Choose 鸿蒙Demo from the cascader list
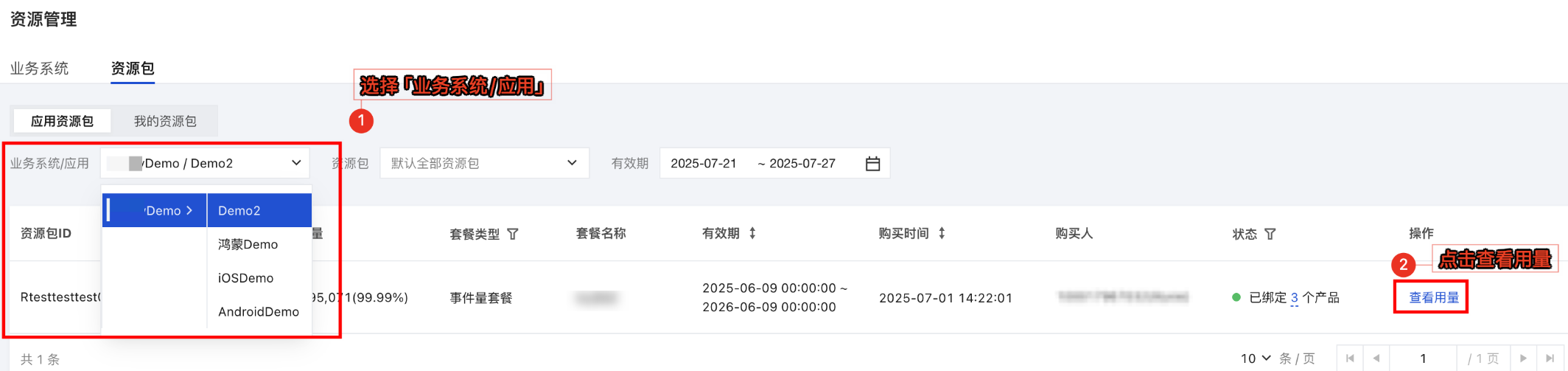This screenshot has width=1568, height=371. click(248, 244)
